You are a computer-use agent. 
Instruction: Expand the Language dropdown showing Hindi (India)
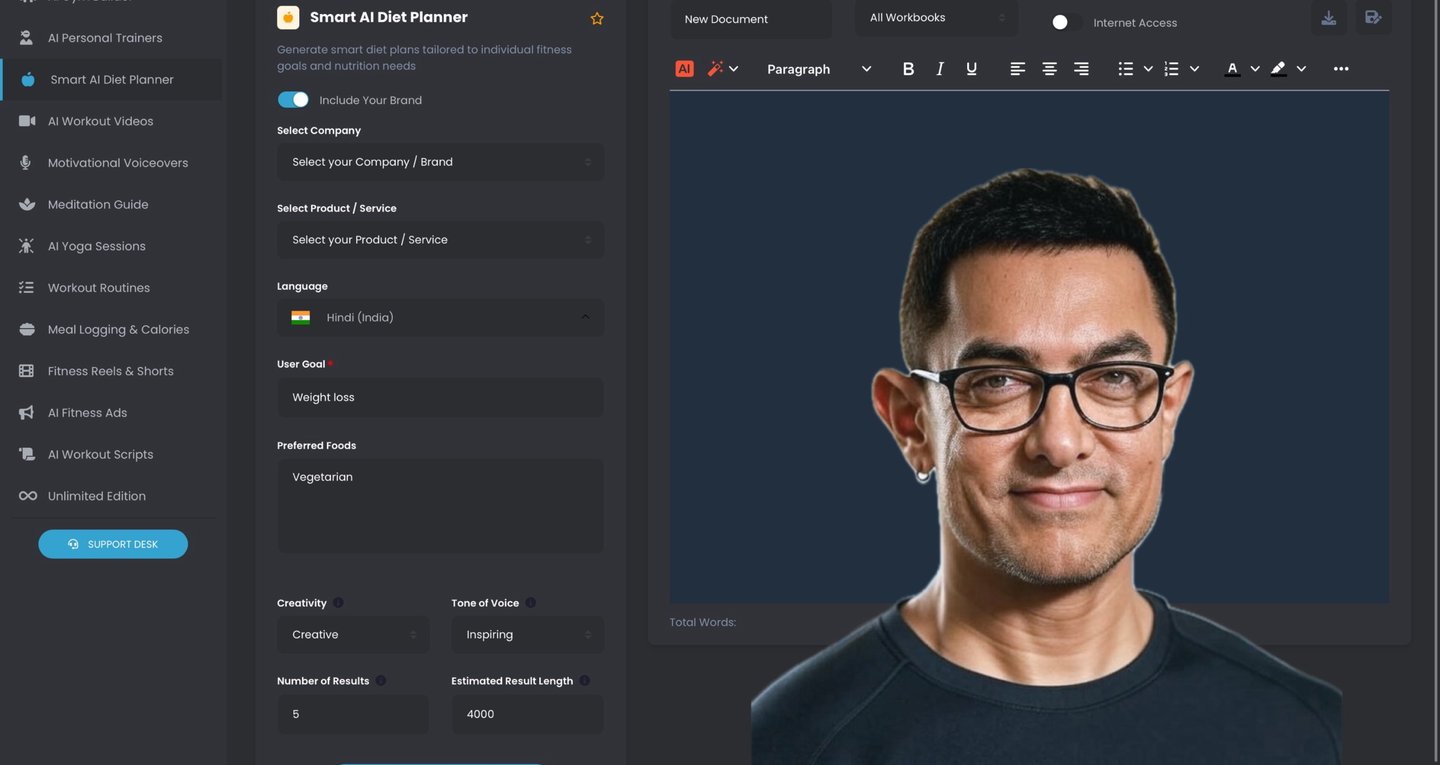coord(440,318)
